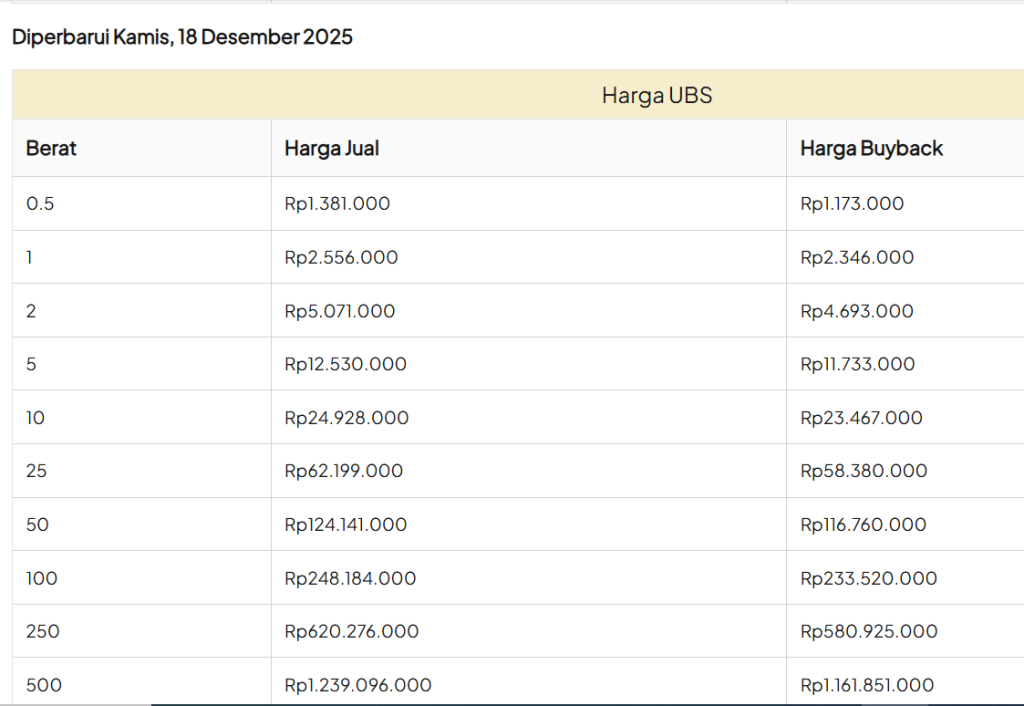
Task: Select the "Berat" column header
Action: [51, 149]
